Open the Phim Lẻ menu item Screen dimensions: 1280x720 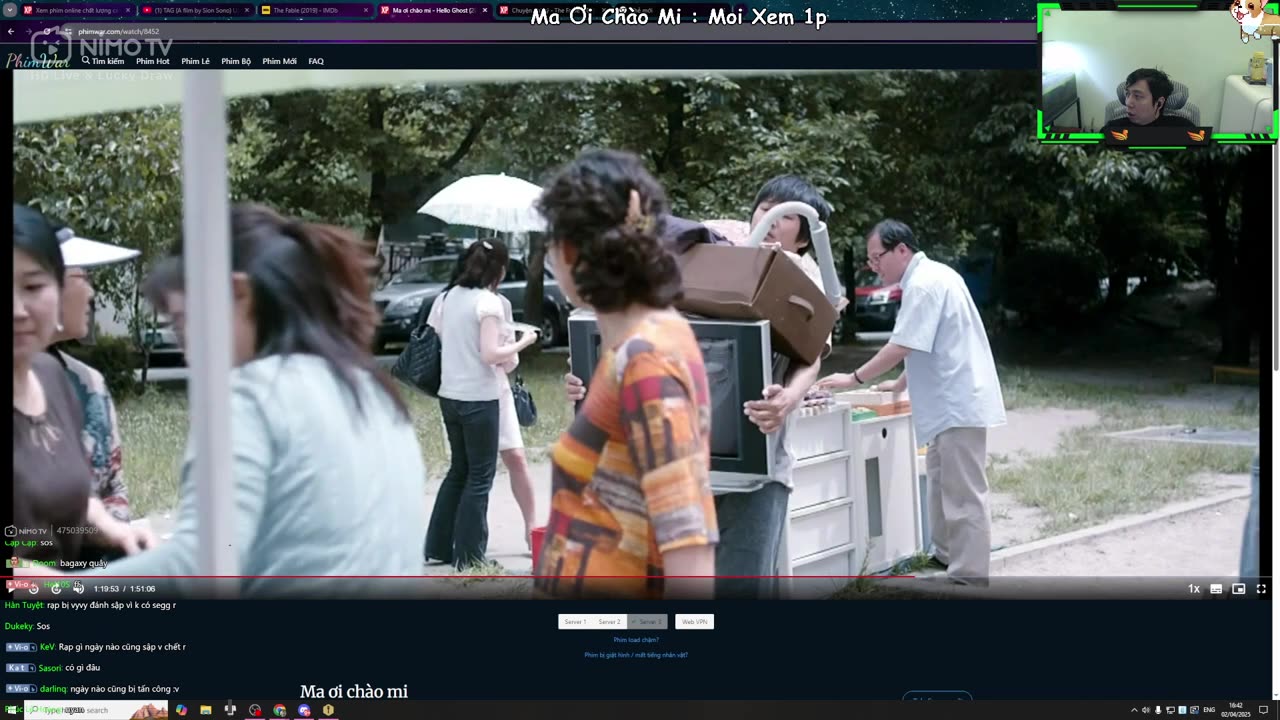click(x=195, y=61)
